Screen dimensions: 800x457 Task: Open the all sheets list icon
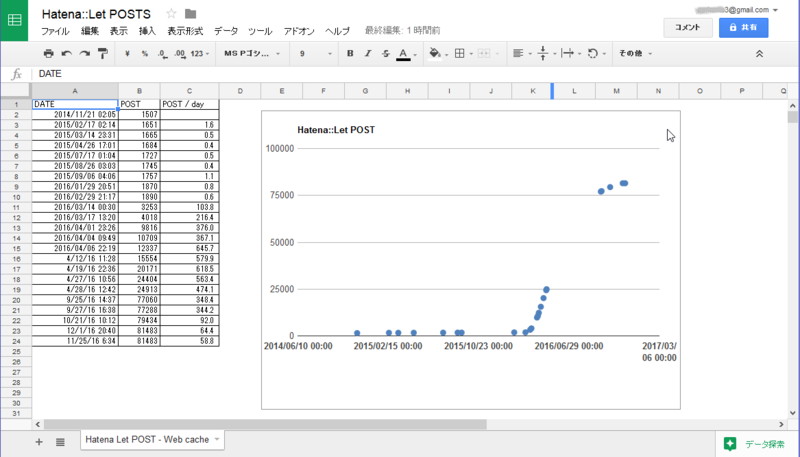60,442
